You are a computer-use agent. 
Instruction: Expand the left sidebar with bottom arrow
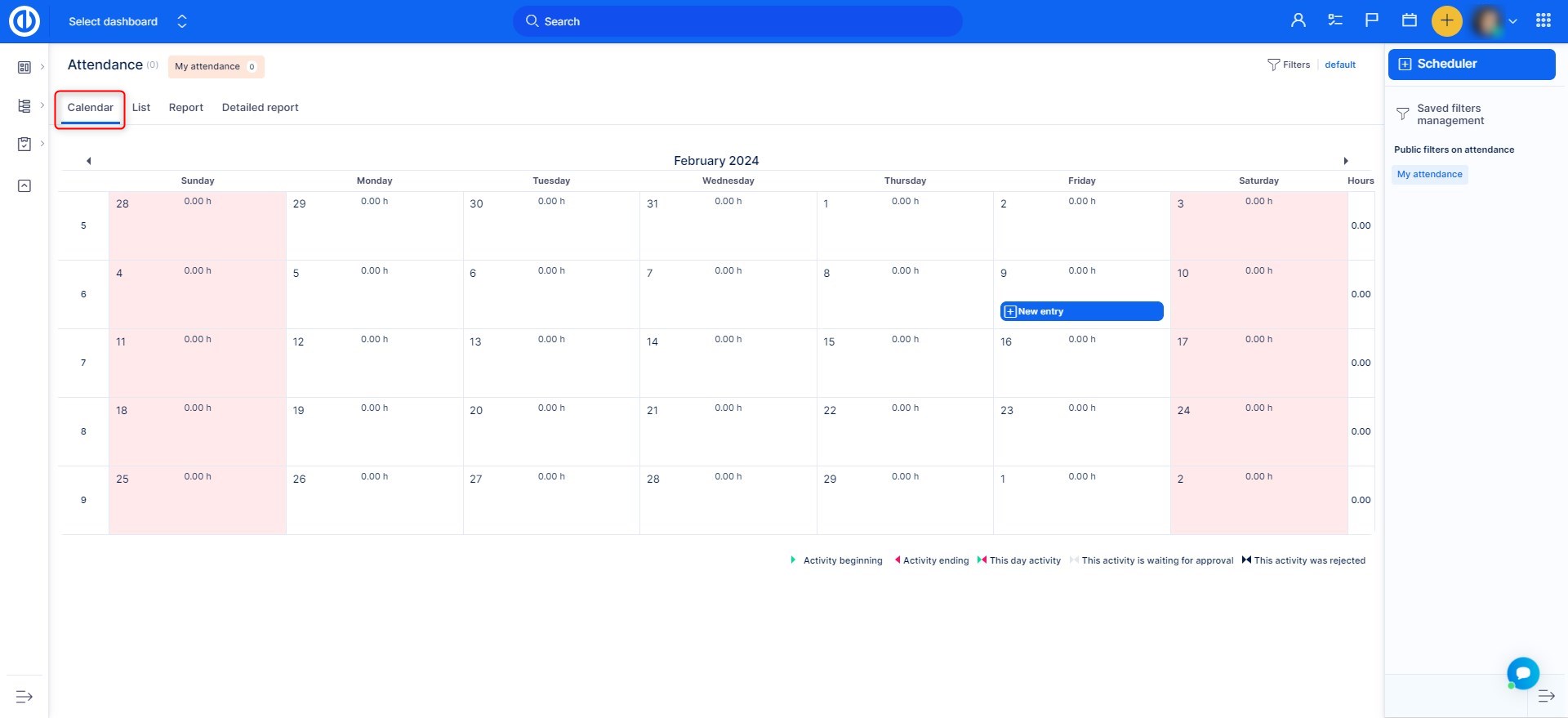point(24,697)
